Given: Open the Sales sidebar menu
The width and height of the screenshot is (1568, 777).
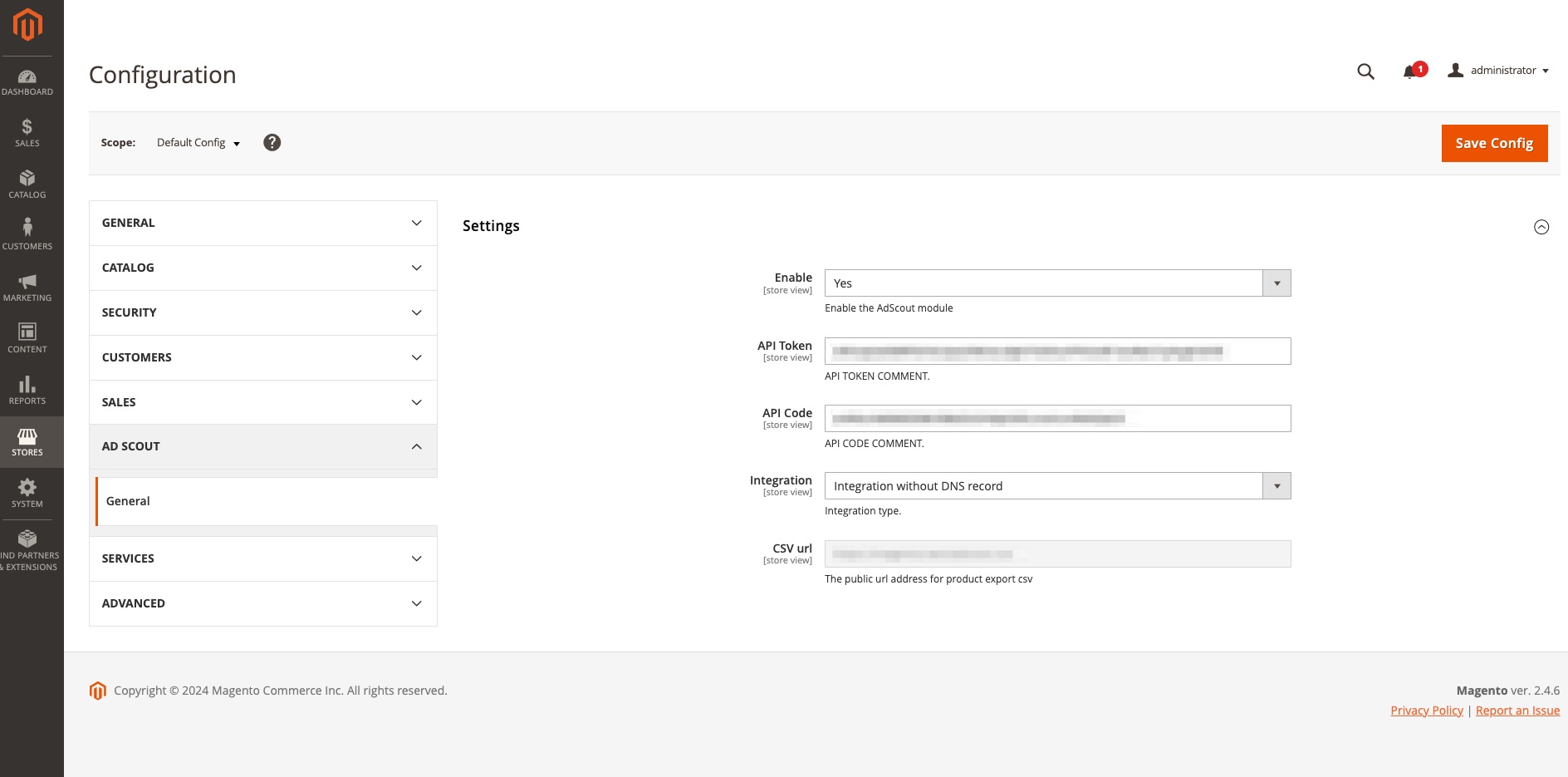Looking at the screenshot, I should click(x=27, y=133).
